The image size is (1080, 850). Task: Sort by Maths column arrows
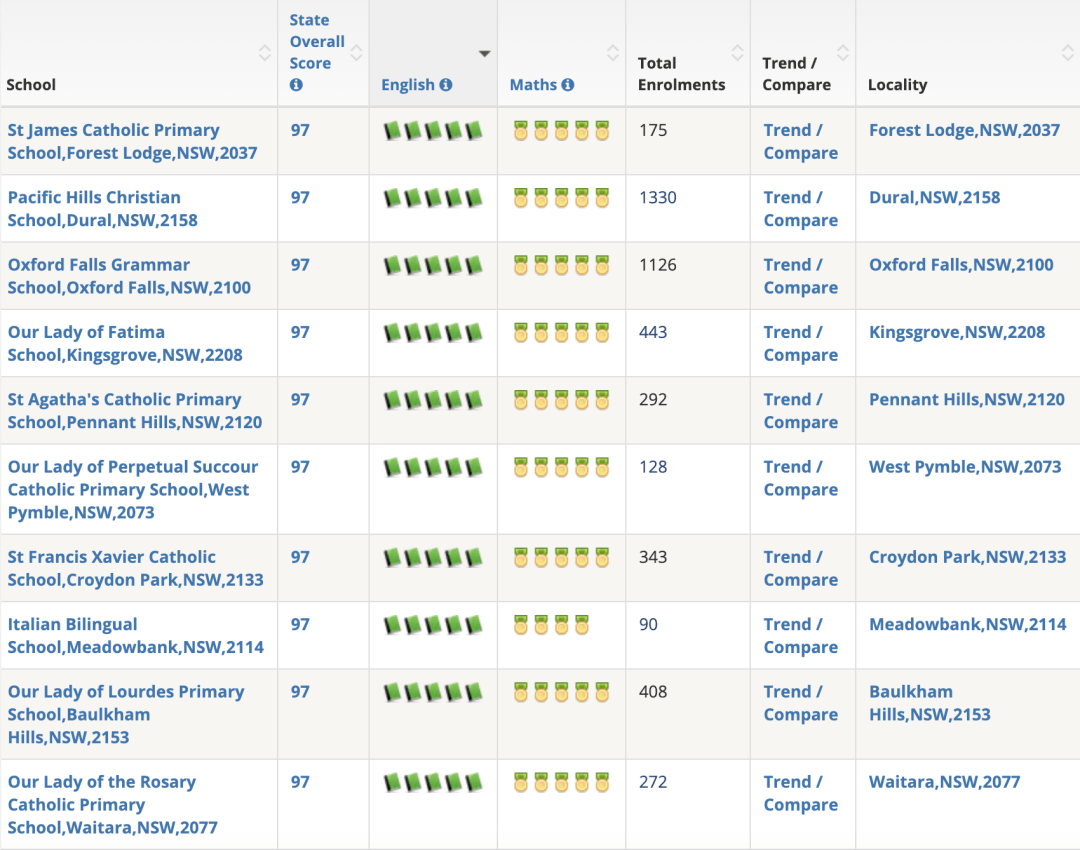[x=612, y=53]
